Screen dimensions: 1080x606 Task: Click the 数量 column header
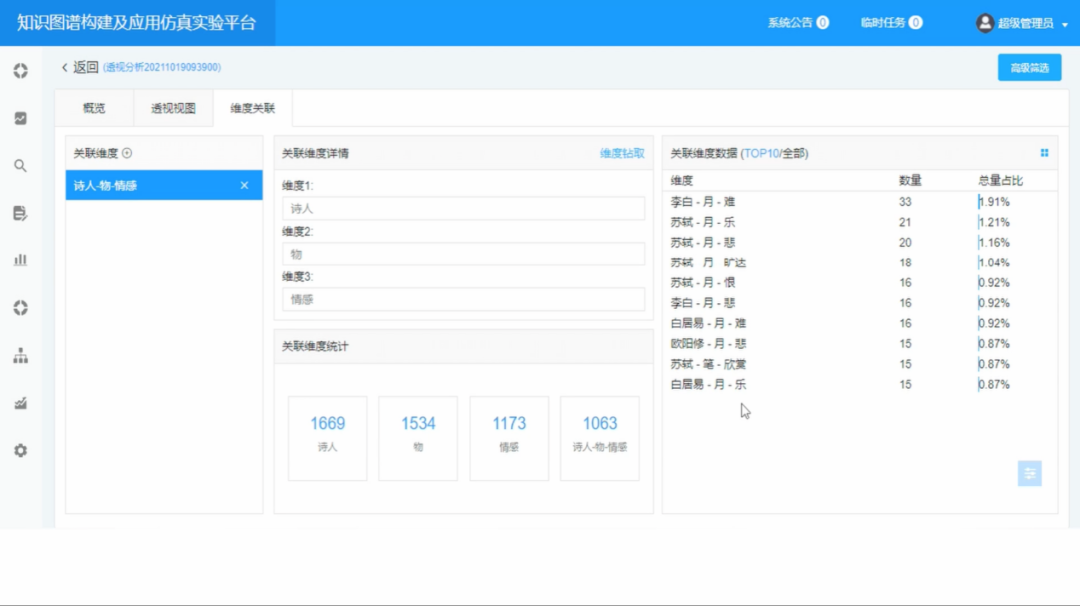(x=910, y=180)
